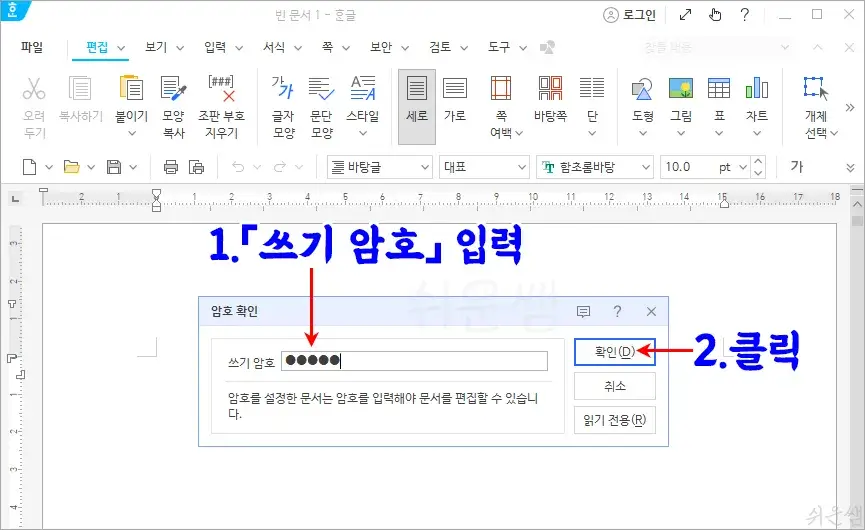
Task: Click the Save disk icon
Action: click(114, 167)
